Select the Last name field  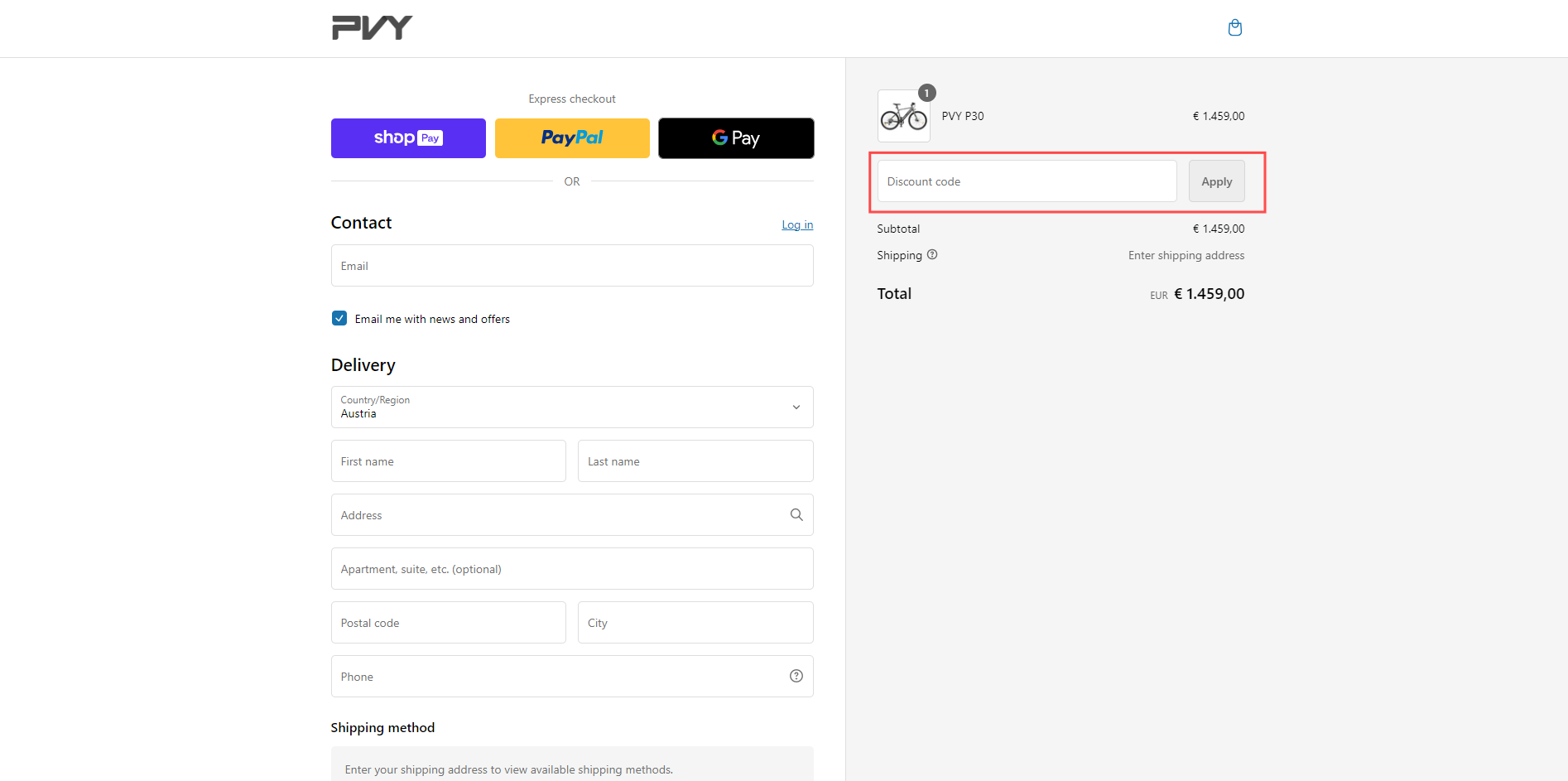click(695, 461)
